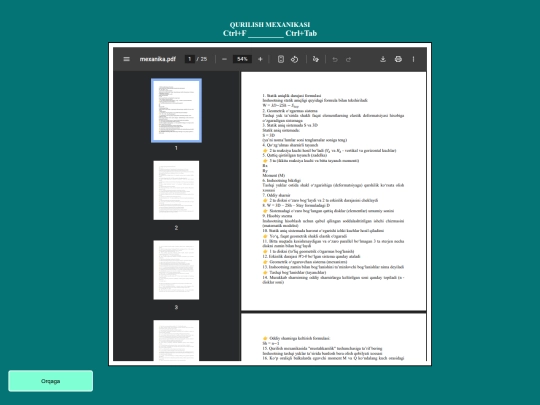Toggle the PDF sidebar menu icon
Image resolution: width=540 pixels, height=405 pixels.
pyautogui.click(x=126, y=59)
